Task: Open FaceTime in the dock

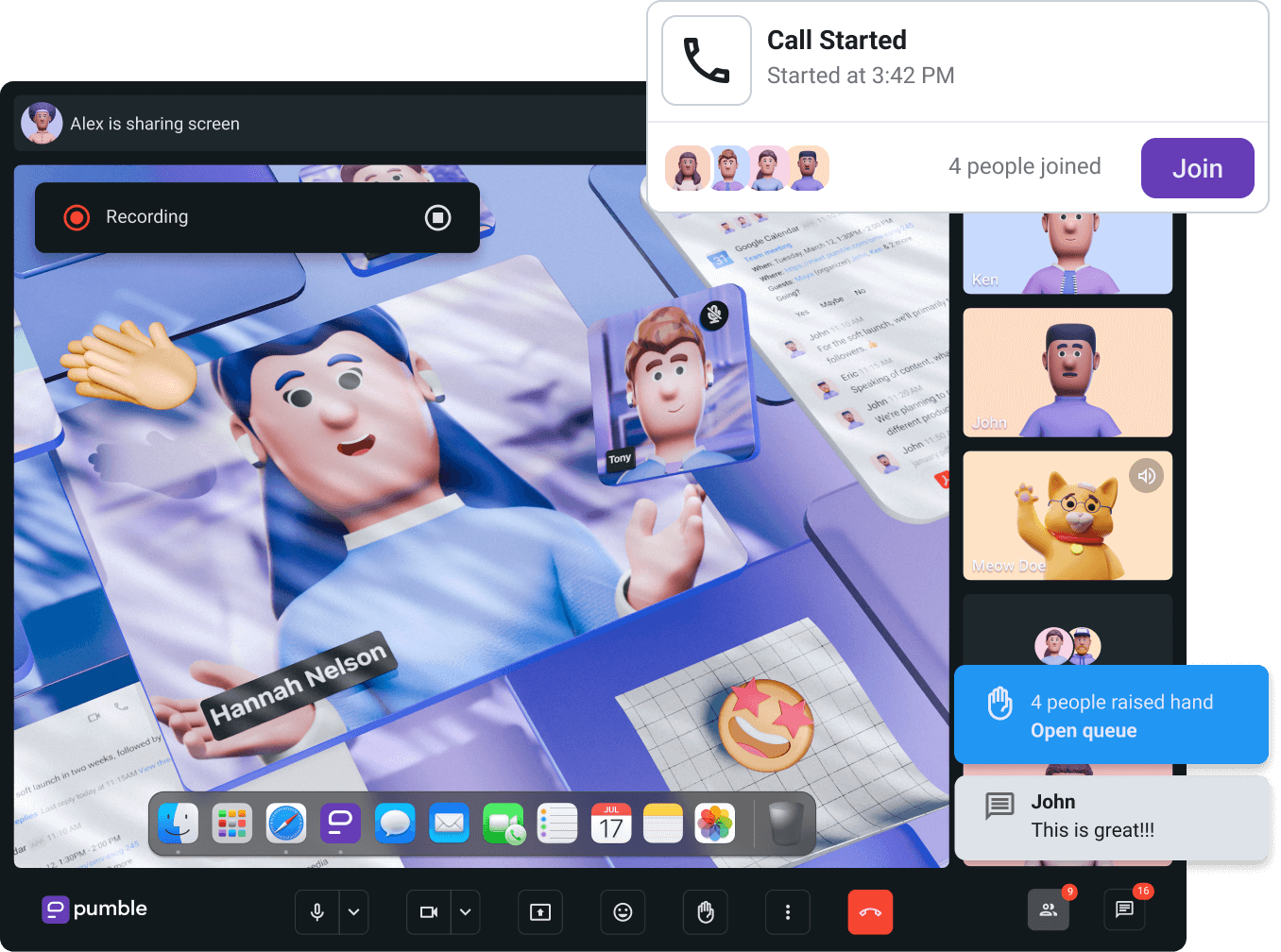Action: coord(504,824)
